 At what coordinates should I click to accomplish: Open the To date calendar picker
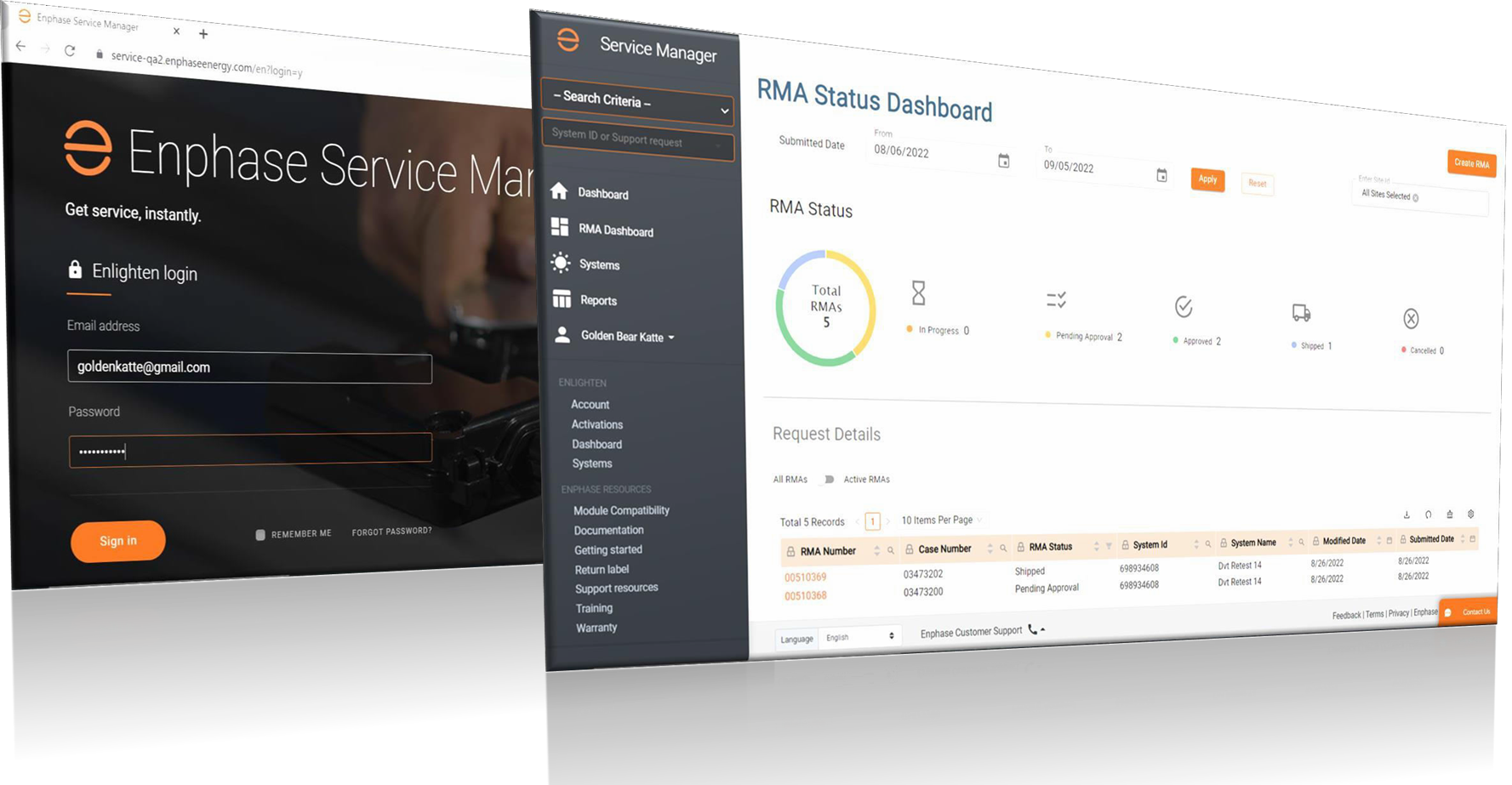[1162, 174]
